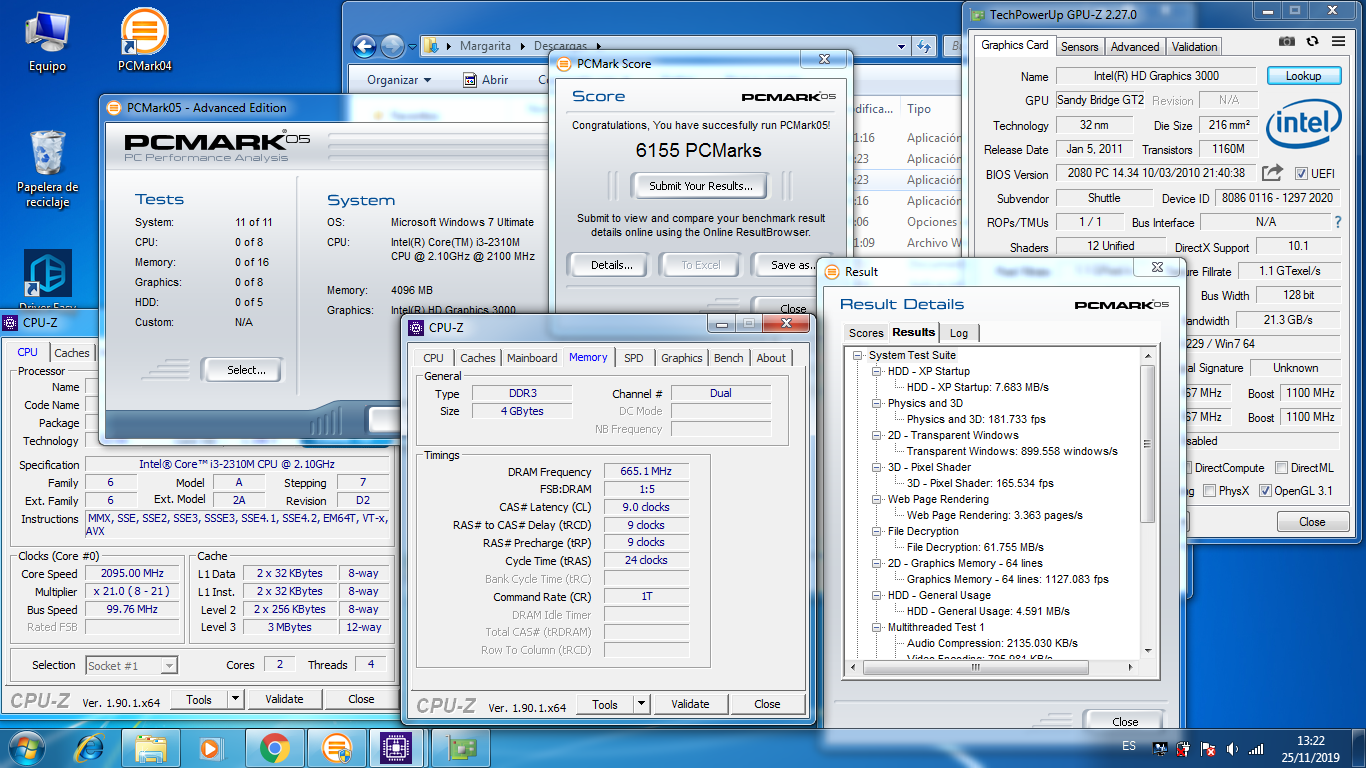Switch to the SPD tab in CPU-Z
The width and height of the screenshot is (1366, 768).
point(634,358)
